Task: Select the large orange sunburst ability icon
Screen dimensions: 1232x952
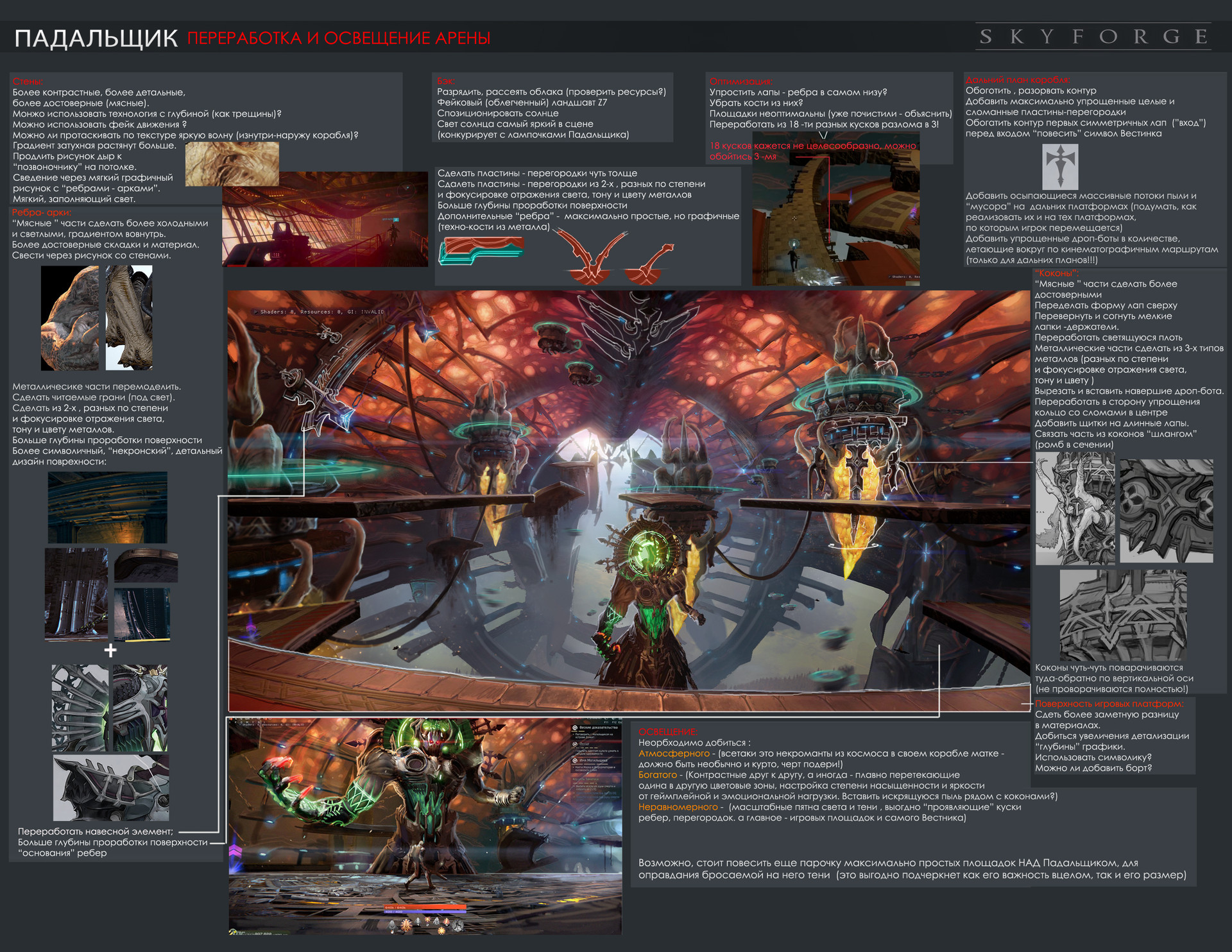Action: (x=406, y=924)
